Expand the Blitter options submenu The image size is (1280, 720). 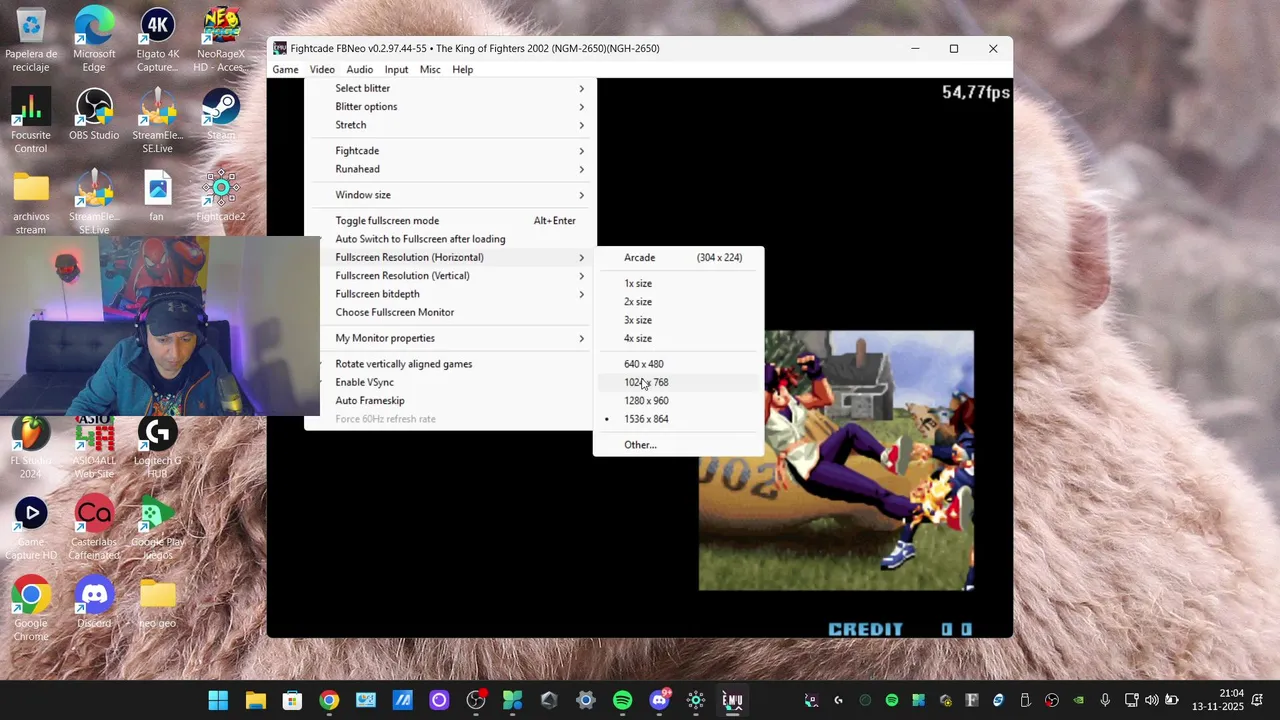(x=449, y=107)
